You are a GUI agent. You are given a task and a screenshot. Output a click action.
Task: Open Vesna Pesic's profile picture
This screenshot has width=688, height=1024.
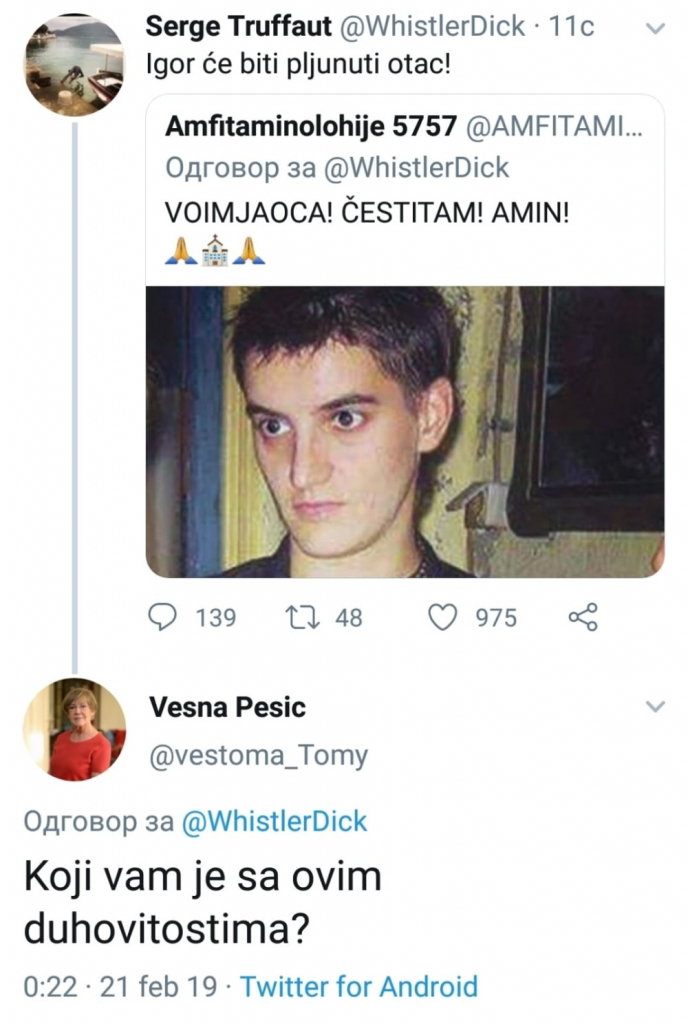point(73,729)
